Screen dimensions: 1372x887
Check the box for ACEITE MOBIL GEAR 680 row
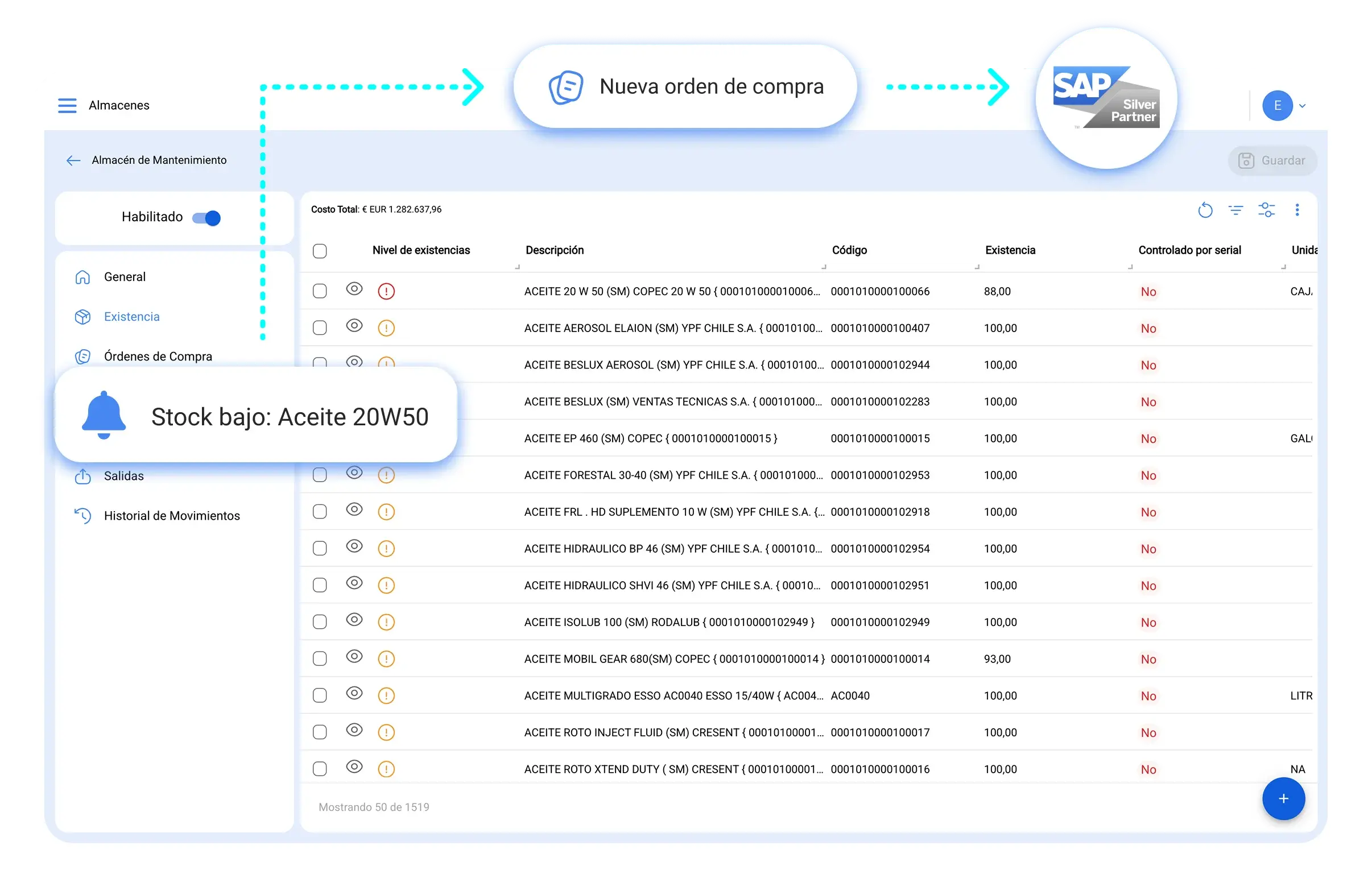pyautogui.click(x=319, y=658)
